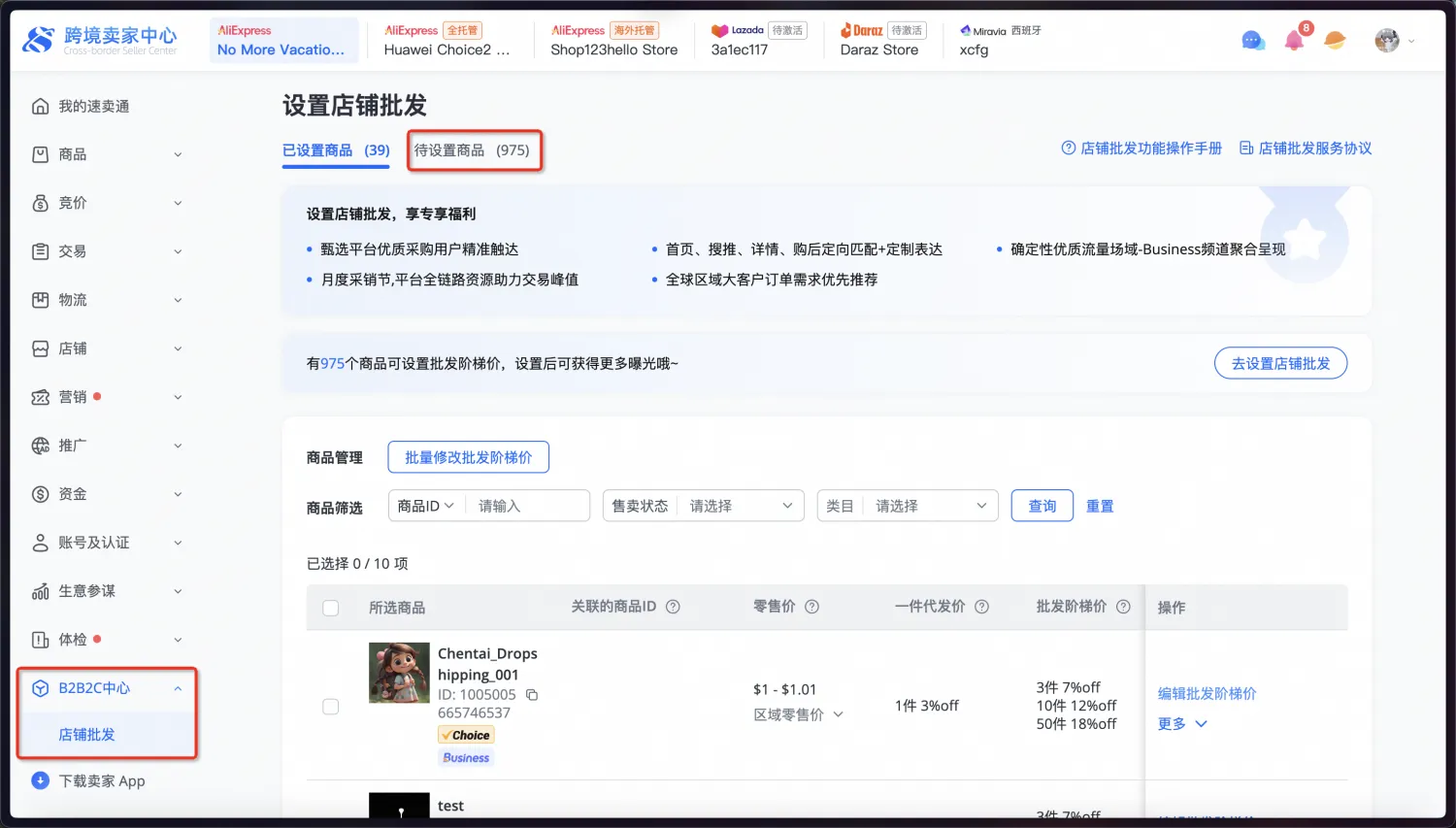This screenshot has height=828, width=1456.
Task: Click the 去设置店铺批发 button
Action: tap(1280, 363)
